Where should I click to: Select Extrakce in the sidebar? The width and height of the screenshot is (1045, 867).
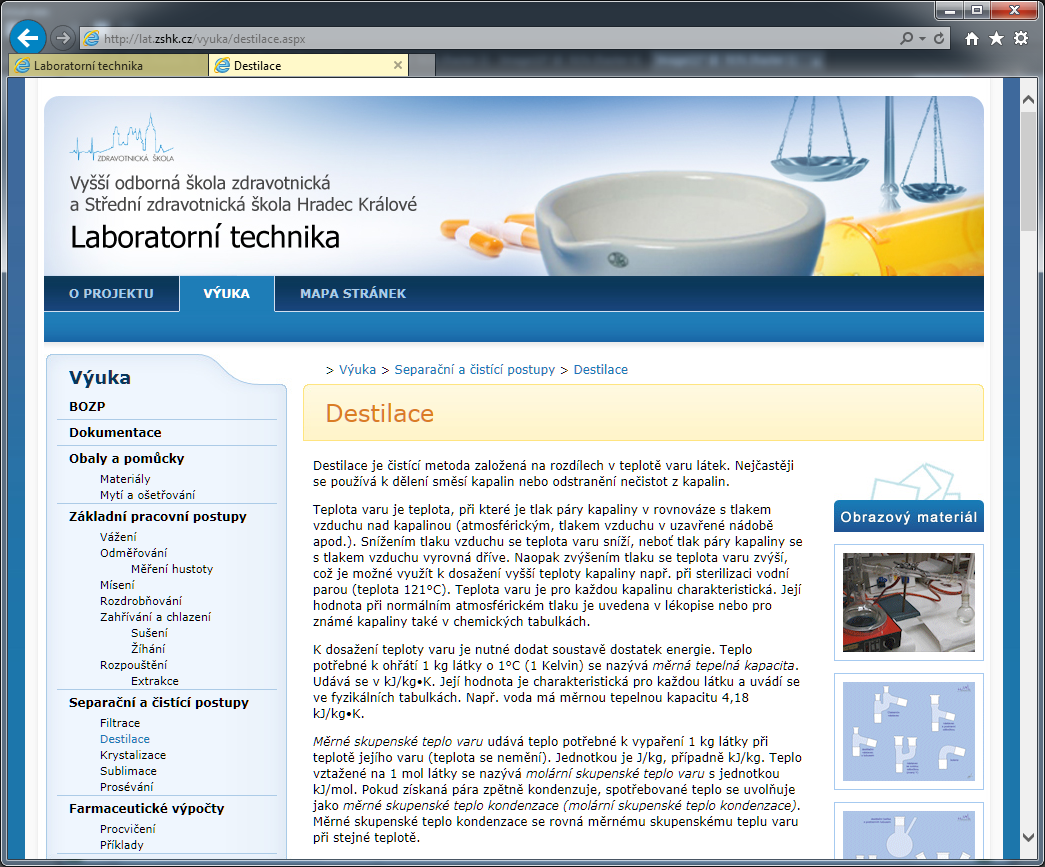pyautogui.click(x=155, y=681)
